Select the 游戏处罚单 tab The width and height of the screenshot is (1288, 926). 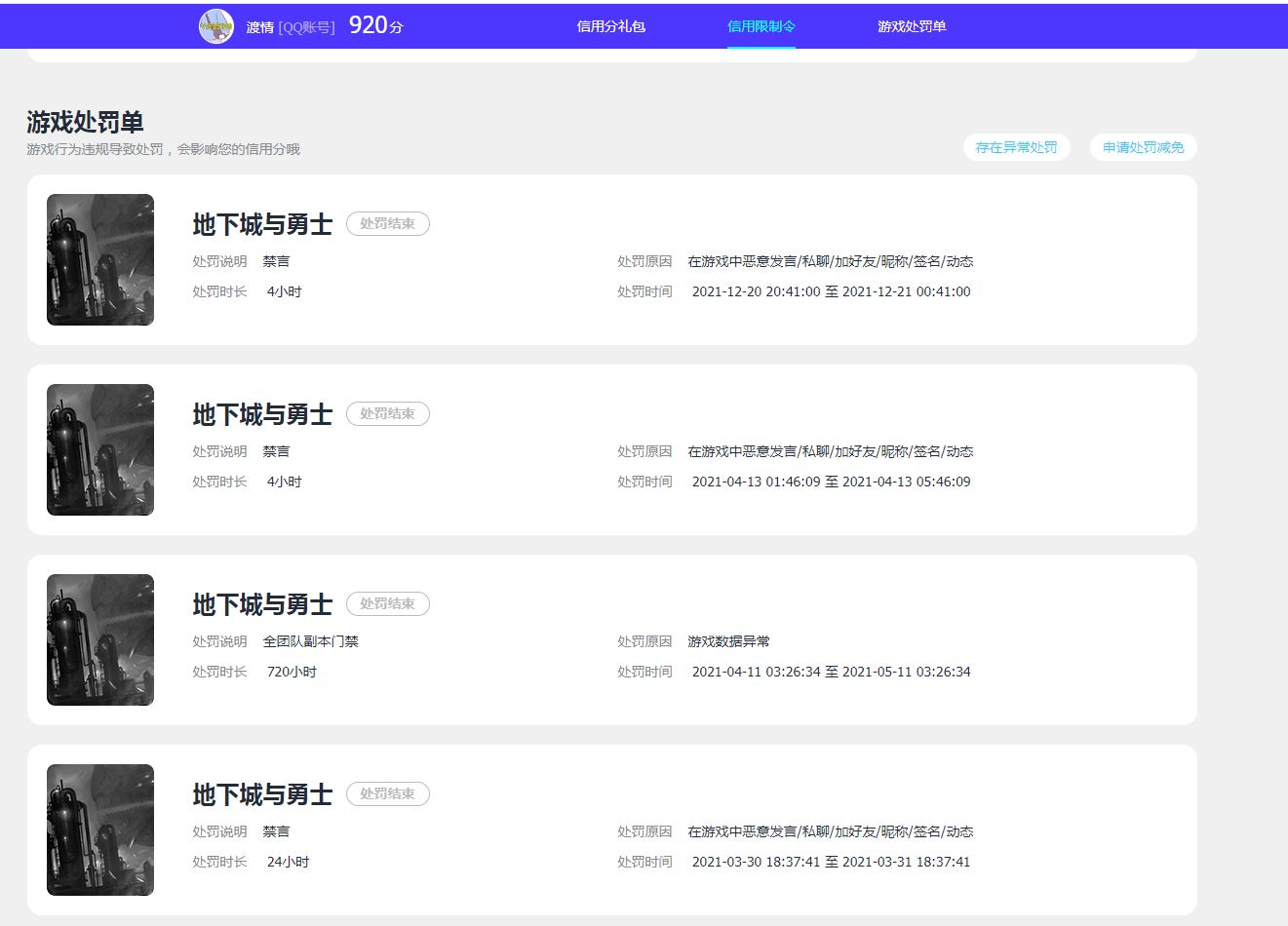[912, 26]
